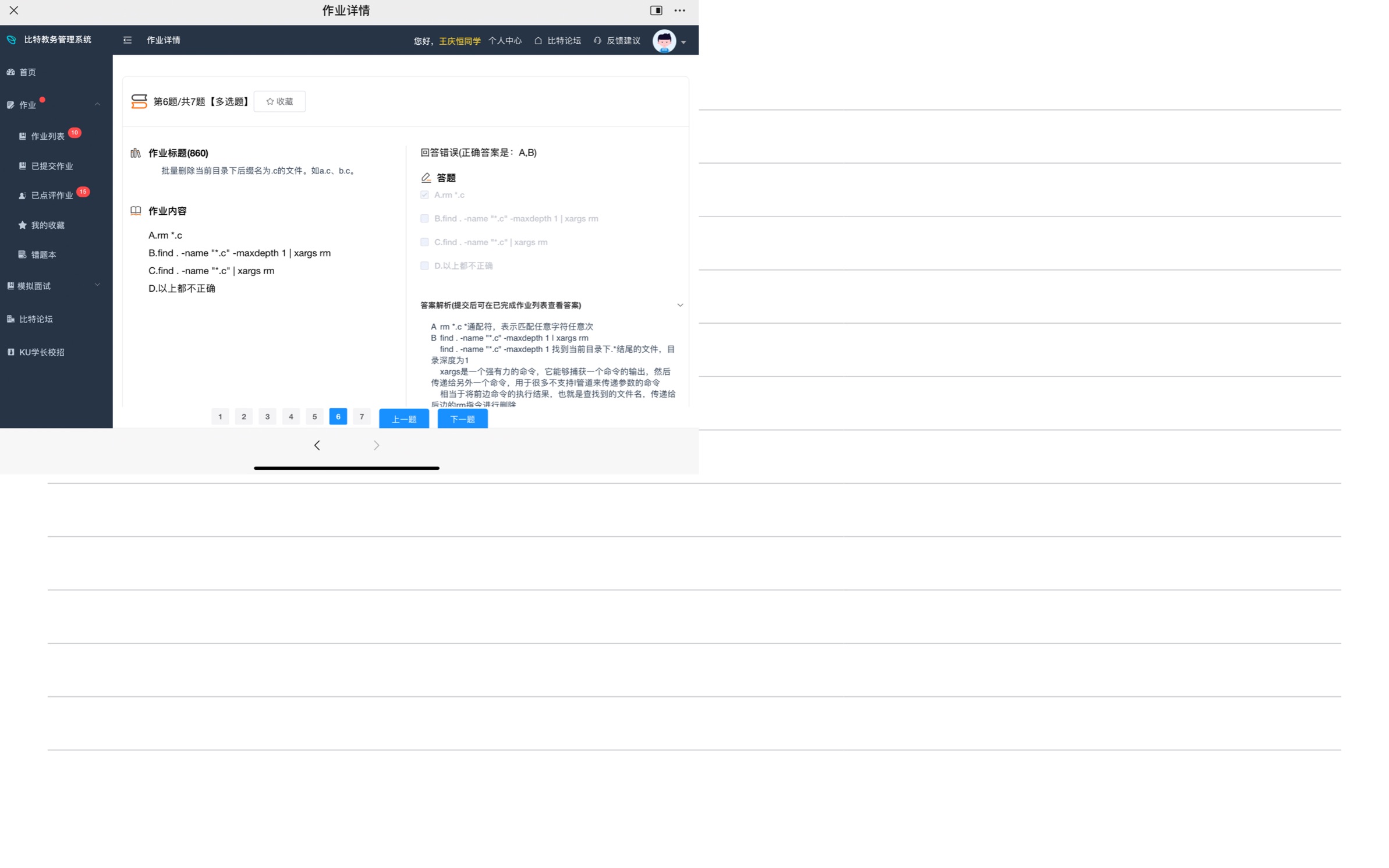Check option D.以上都不正确 checkbox

[424, 266]
